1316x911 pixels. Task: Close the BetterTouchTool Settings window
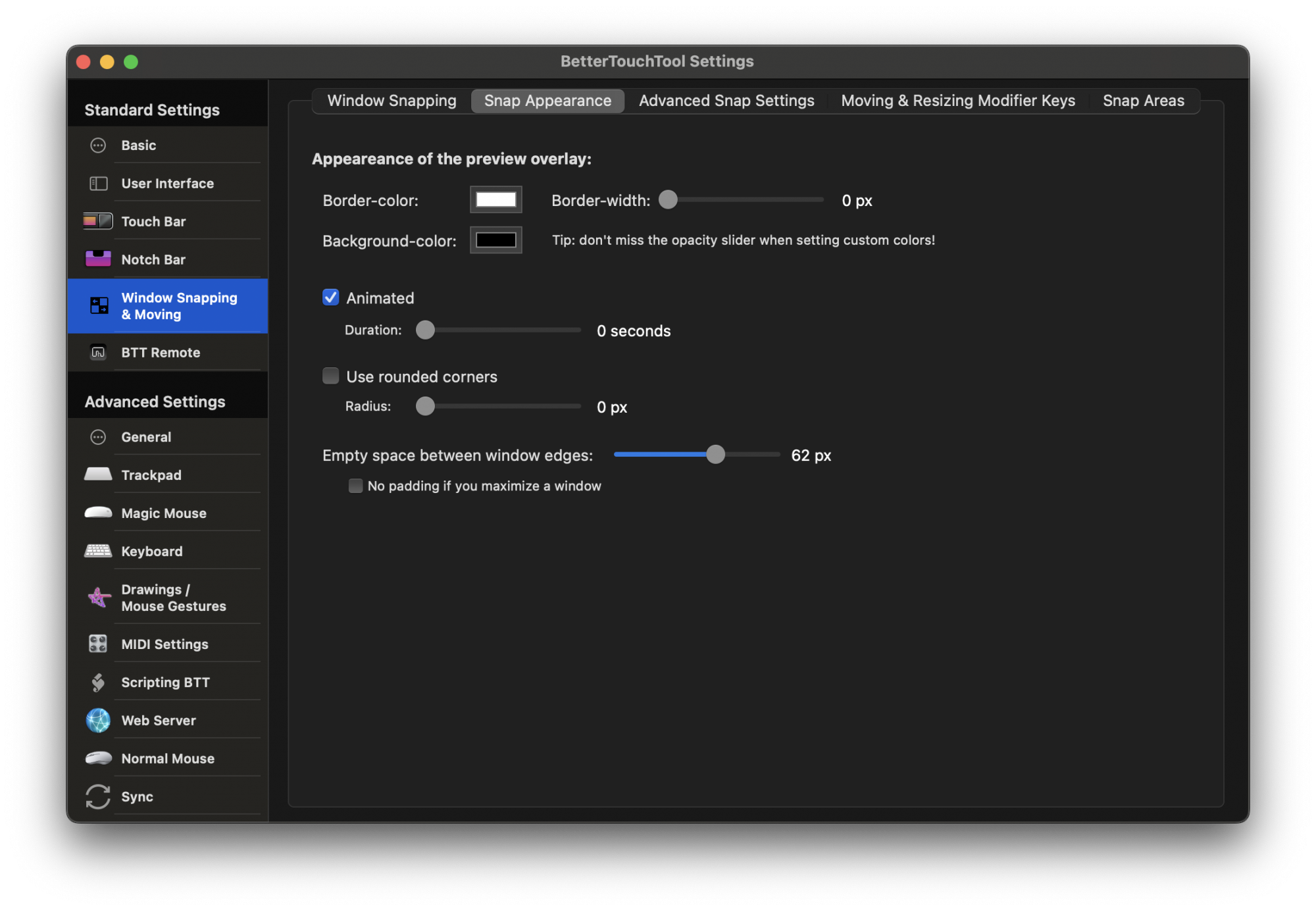pyautogui.click(x=84, y=62)
